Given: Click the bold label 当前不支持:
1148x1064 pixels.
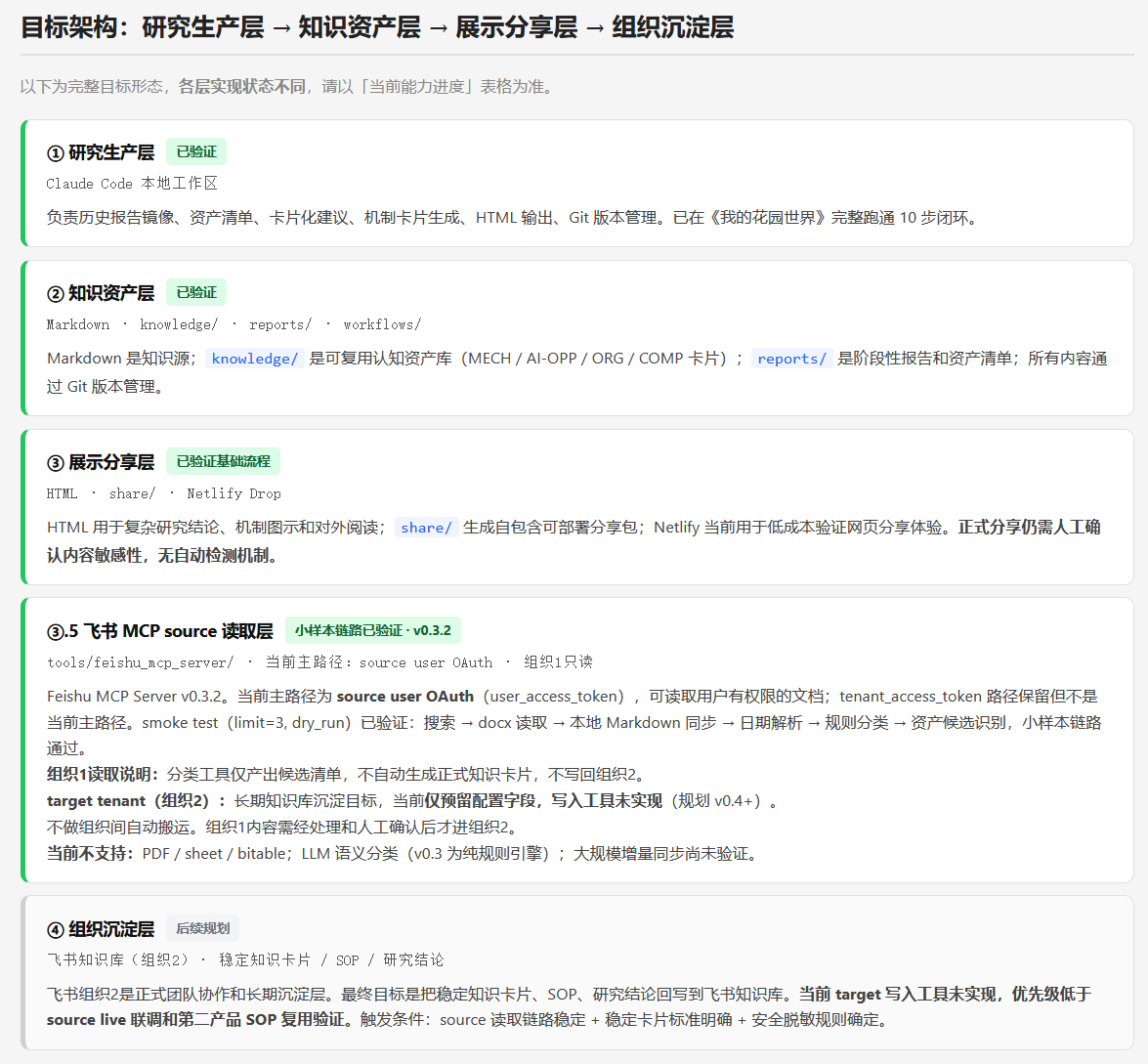Looking at the screenshot, I should tap(91, 853).
